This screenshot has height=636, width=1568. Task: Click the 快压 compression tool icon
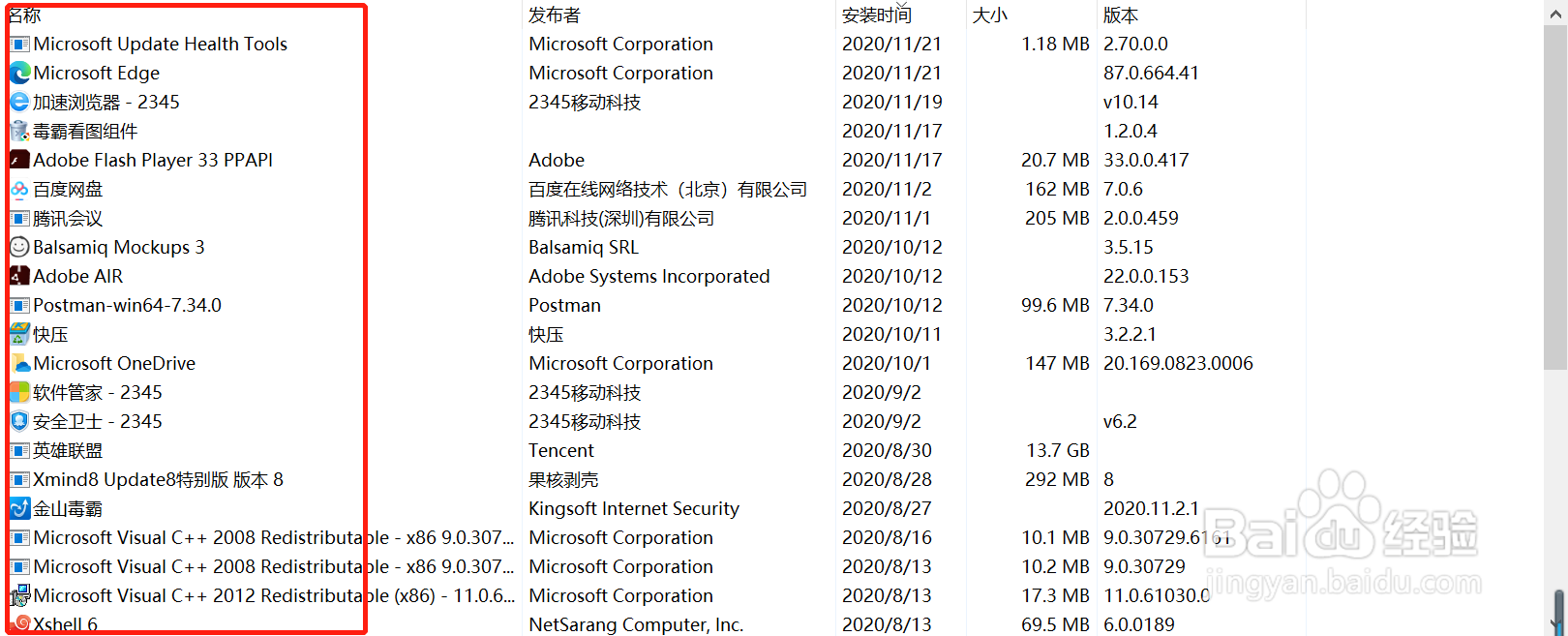[18, 334]
